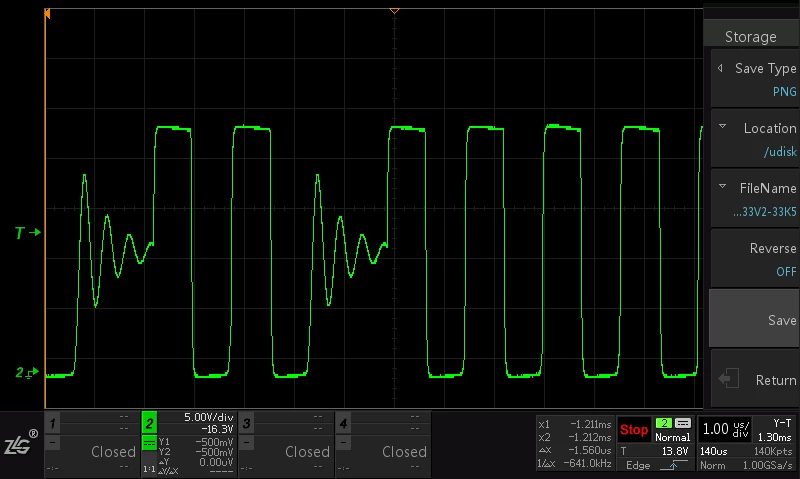Click the 140Kpts memory depth value

point(772,451)
